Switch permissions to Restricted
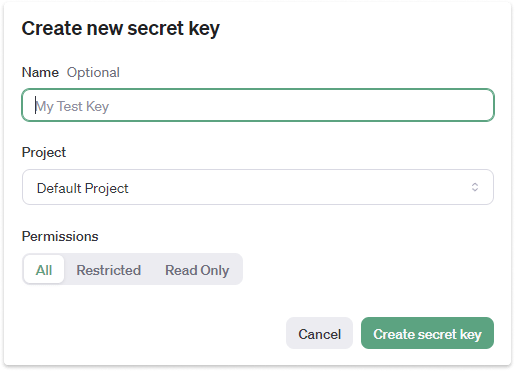This screenshot has height=371, width=515. (x=109, y=270)
